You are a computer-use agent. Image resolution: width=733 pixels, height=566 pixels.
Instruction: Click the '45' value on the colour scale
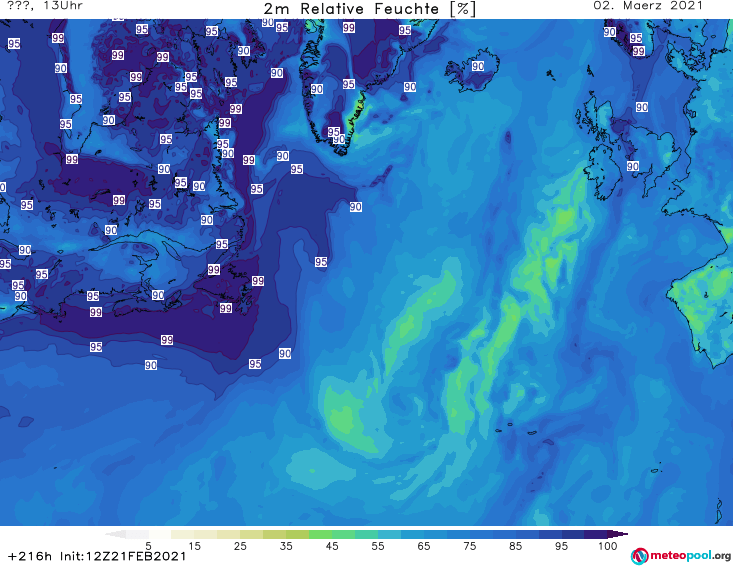pyautogui.click(x=332, y=546)
